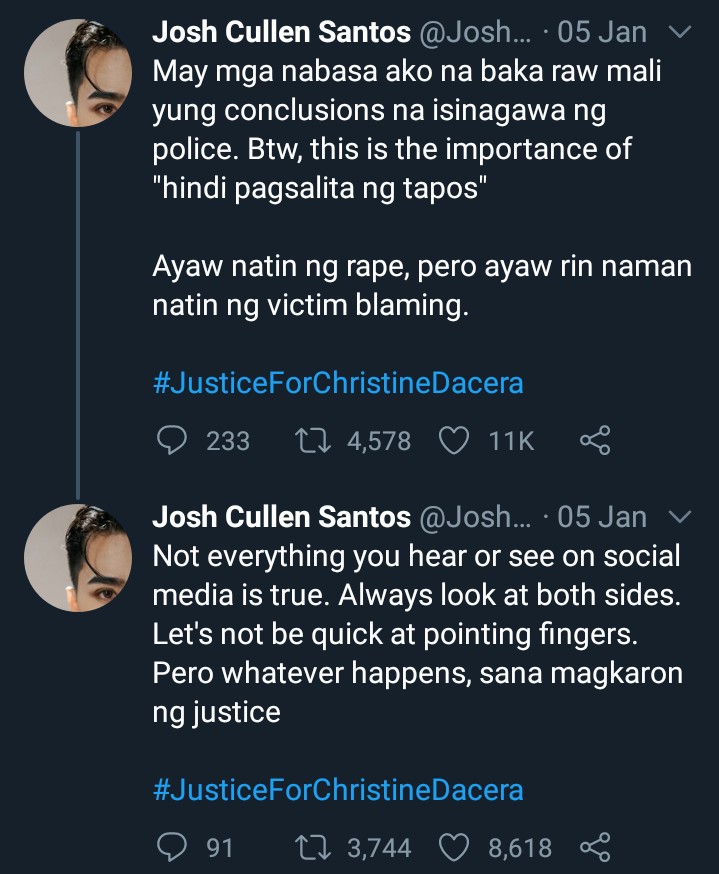Reply to the victim blaming tweet
Viewport: 719px width, 874px height.
click(175, 441)
